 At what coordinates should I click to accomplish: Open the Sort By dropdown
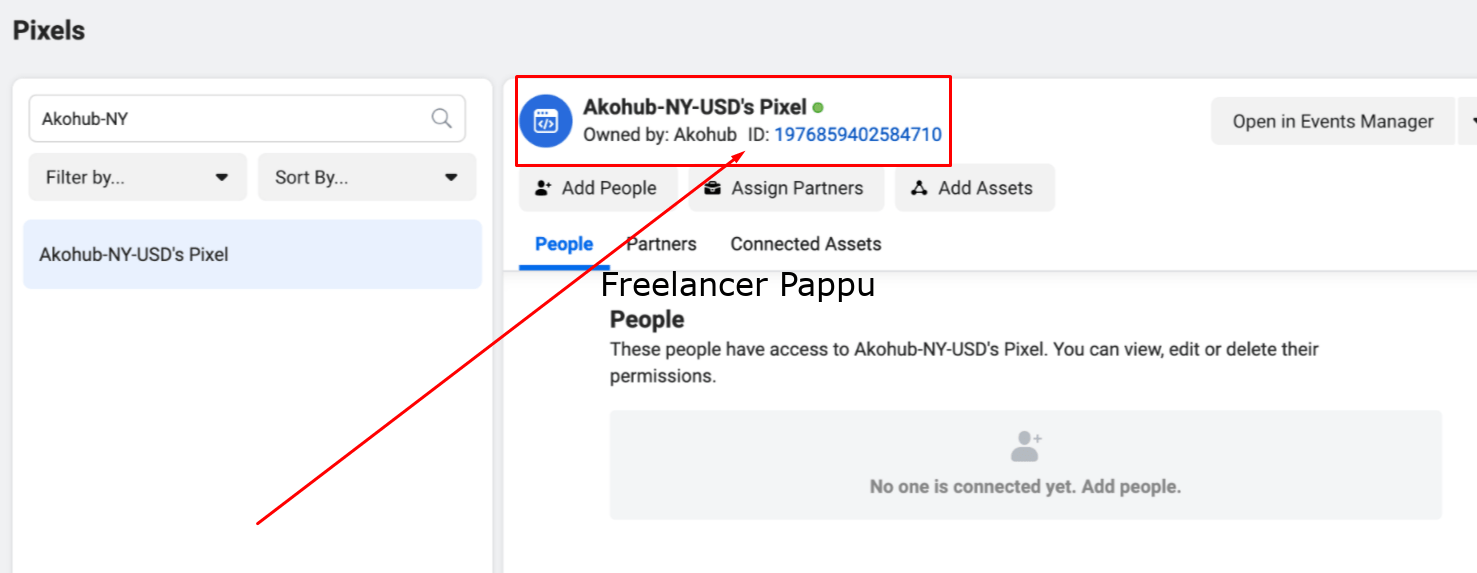tap(367, 177)
